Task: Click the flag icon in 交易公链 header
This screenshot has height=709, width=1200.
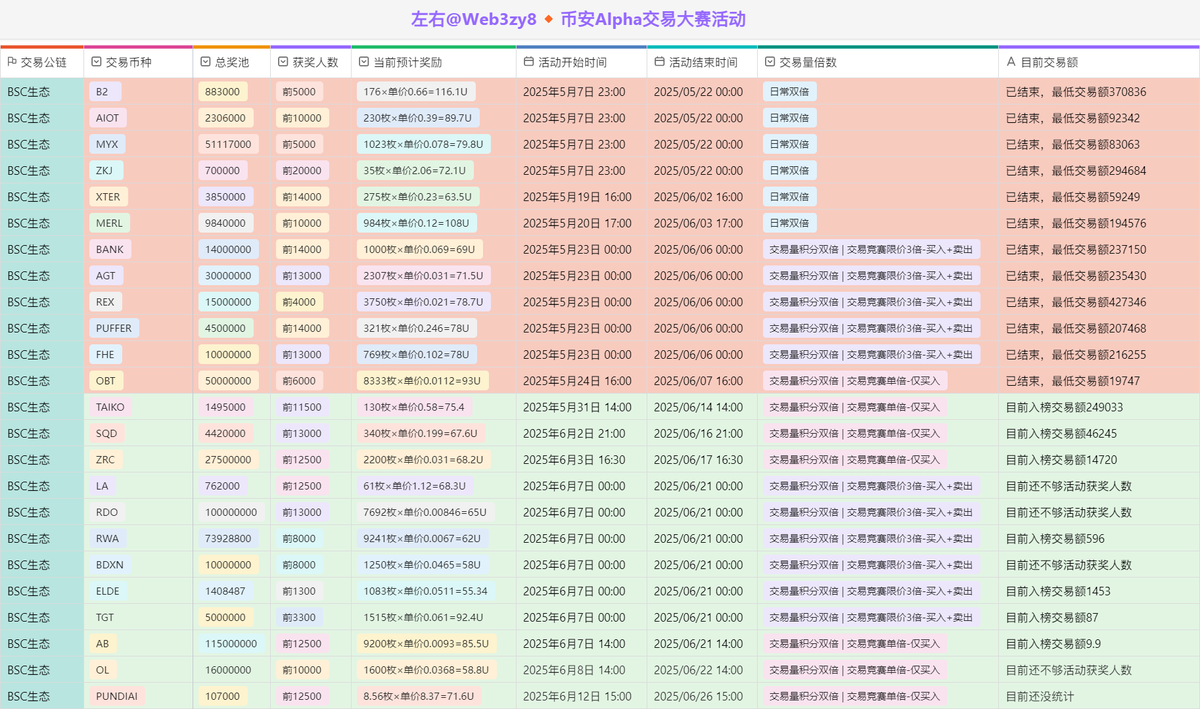Action: 12,62
